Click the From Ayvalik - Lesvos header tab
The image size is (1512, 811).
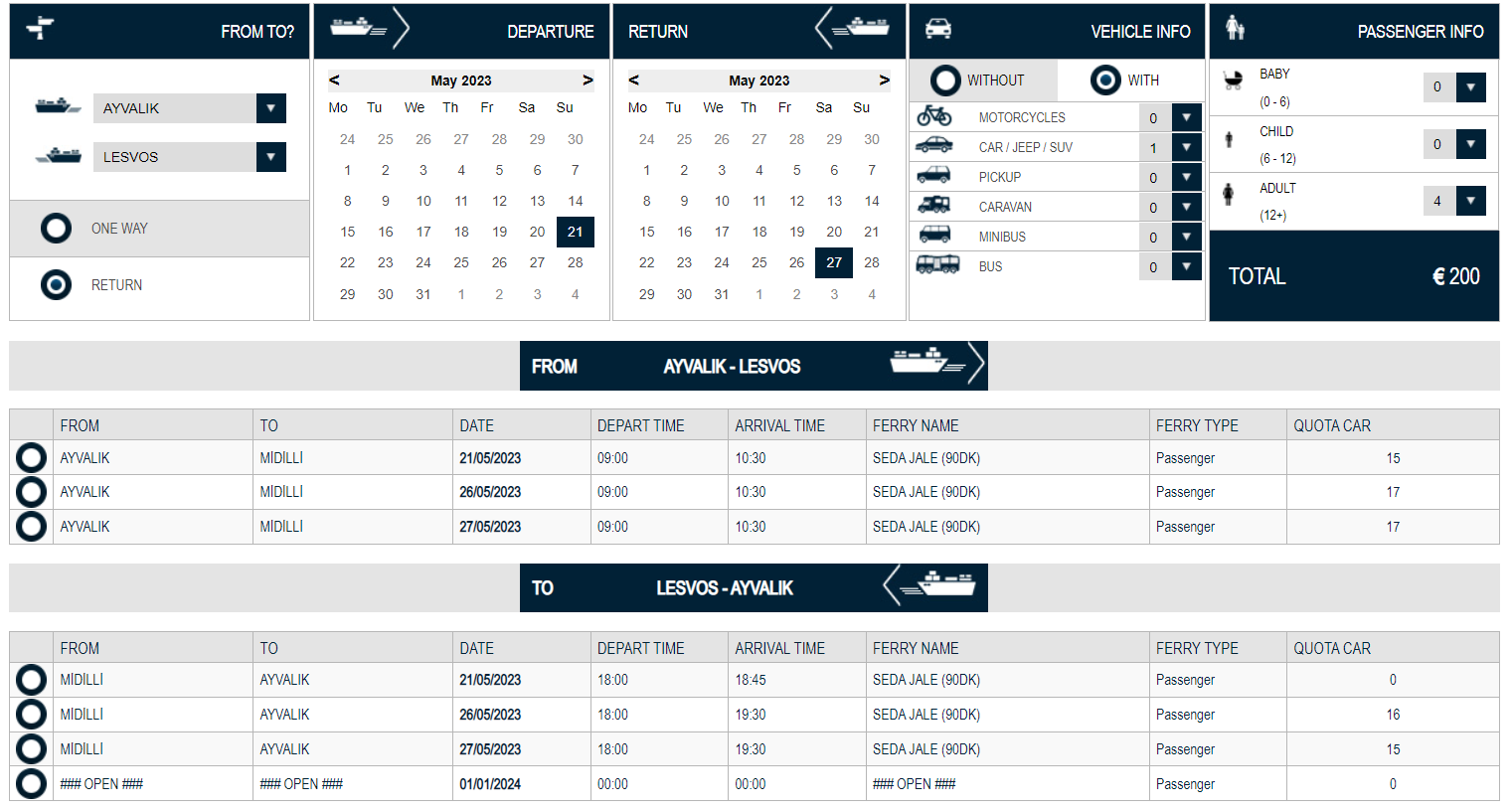pos(753,367)
